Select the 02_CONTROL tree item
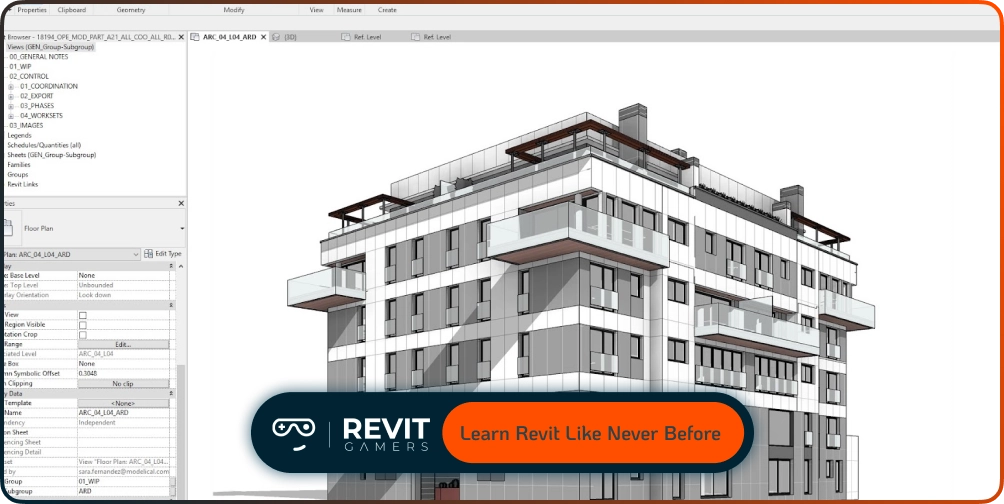This screenshot has height=504, width=1004. (29, 76)
